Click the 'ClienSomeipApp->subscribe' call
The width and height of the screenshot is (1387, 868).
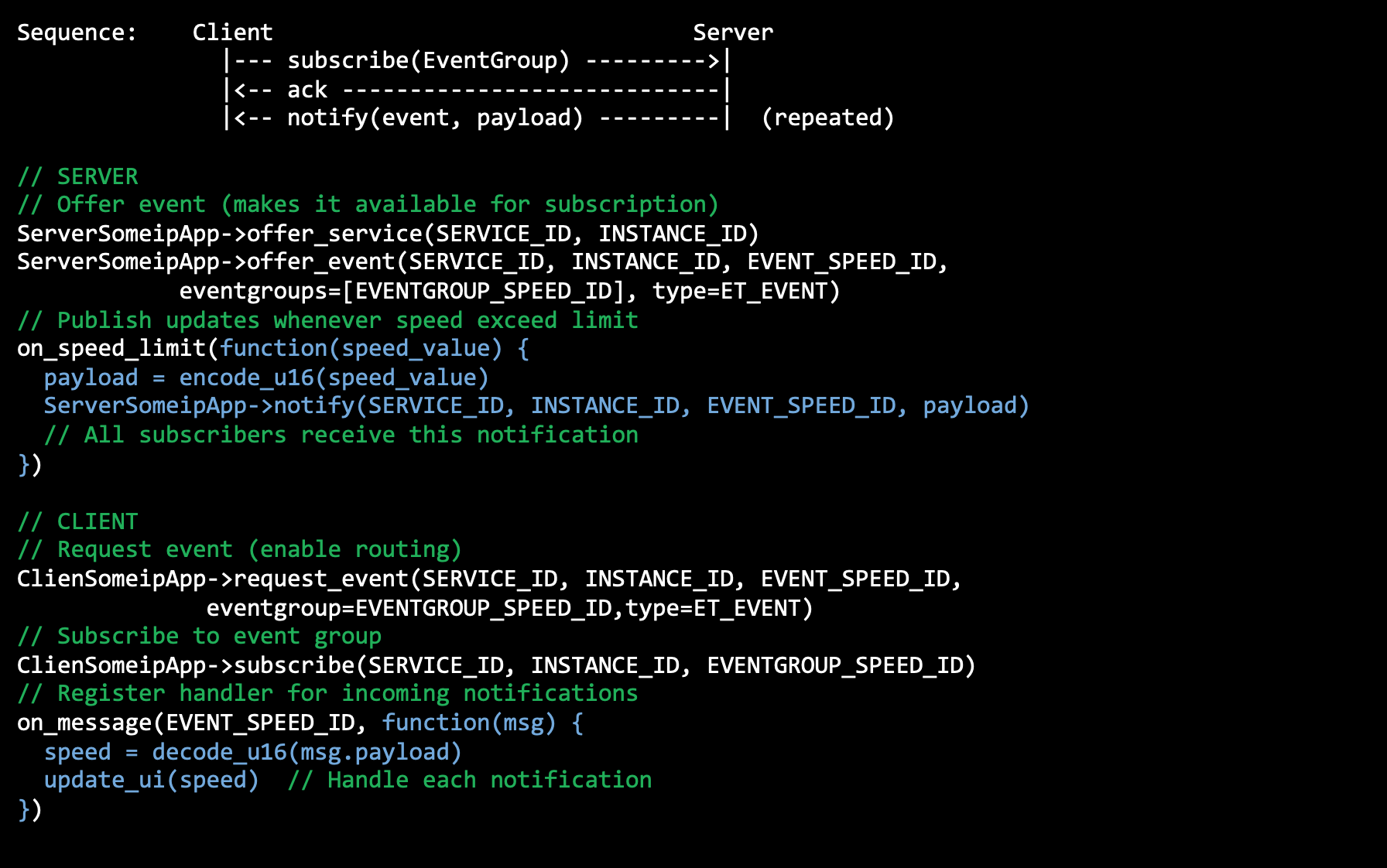pos(496,665)
